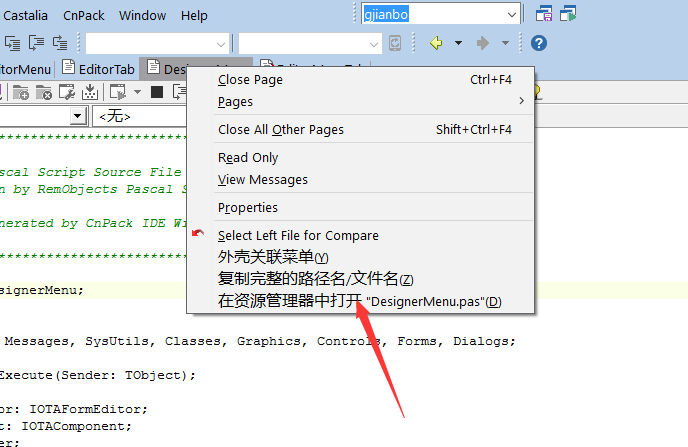
Task: Click the yellow Back navigation arrow
Action: tap(435, 43)
